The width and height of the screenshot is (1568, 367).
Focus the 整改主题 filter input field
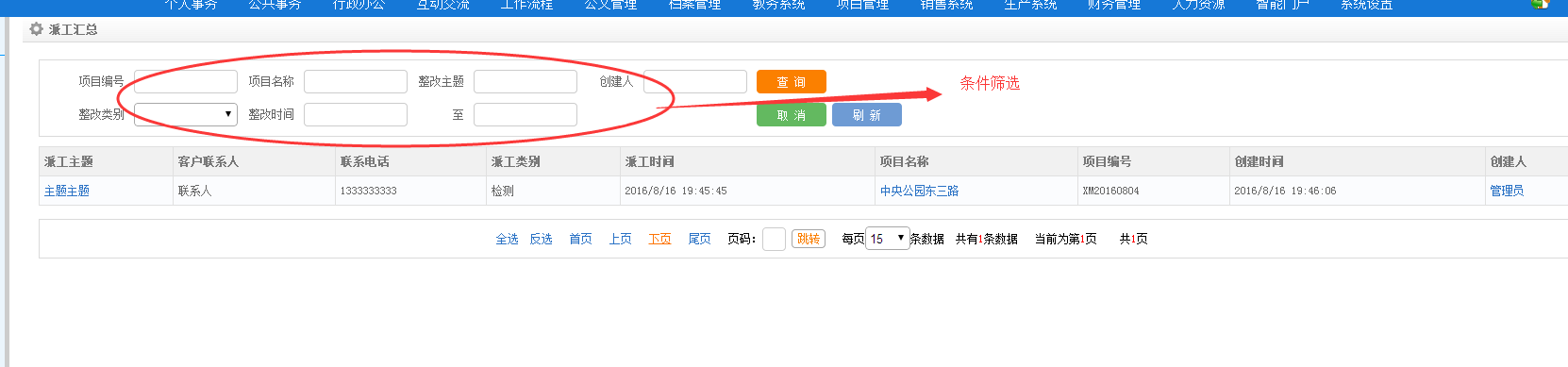(x=525, y=82)
